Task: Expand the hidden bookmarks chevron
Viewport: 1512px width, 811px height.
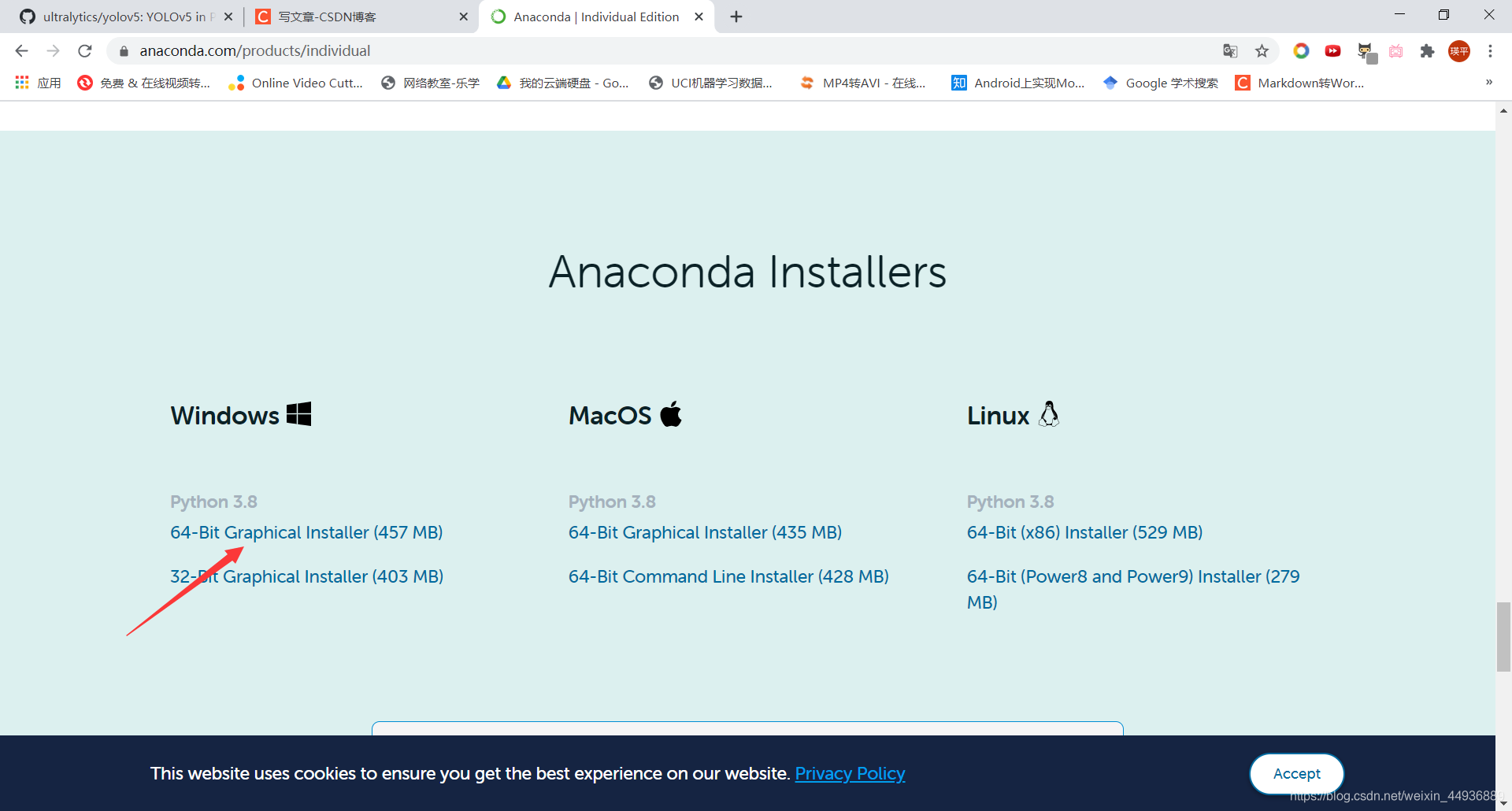Action: [1489, 82]
